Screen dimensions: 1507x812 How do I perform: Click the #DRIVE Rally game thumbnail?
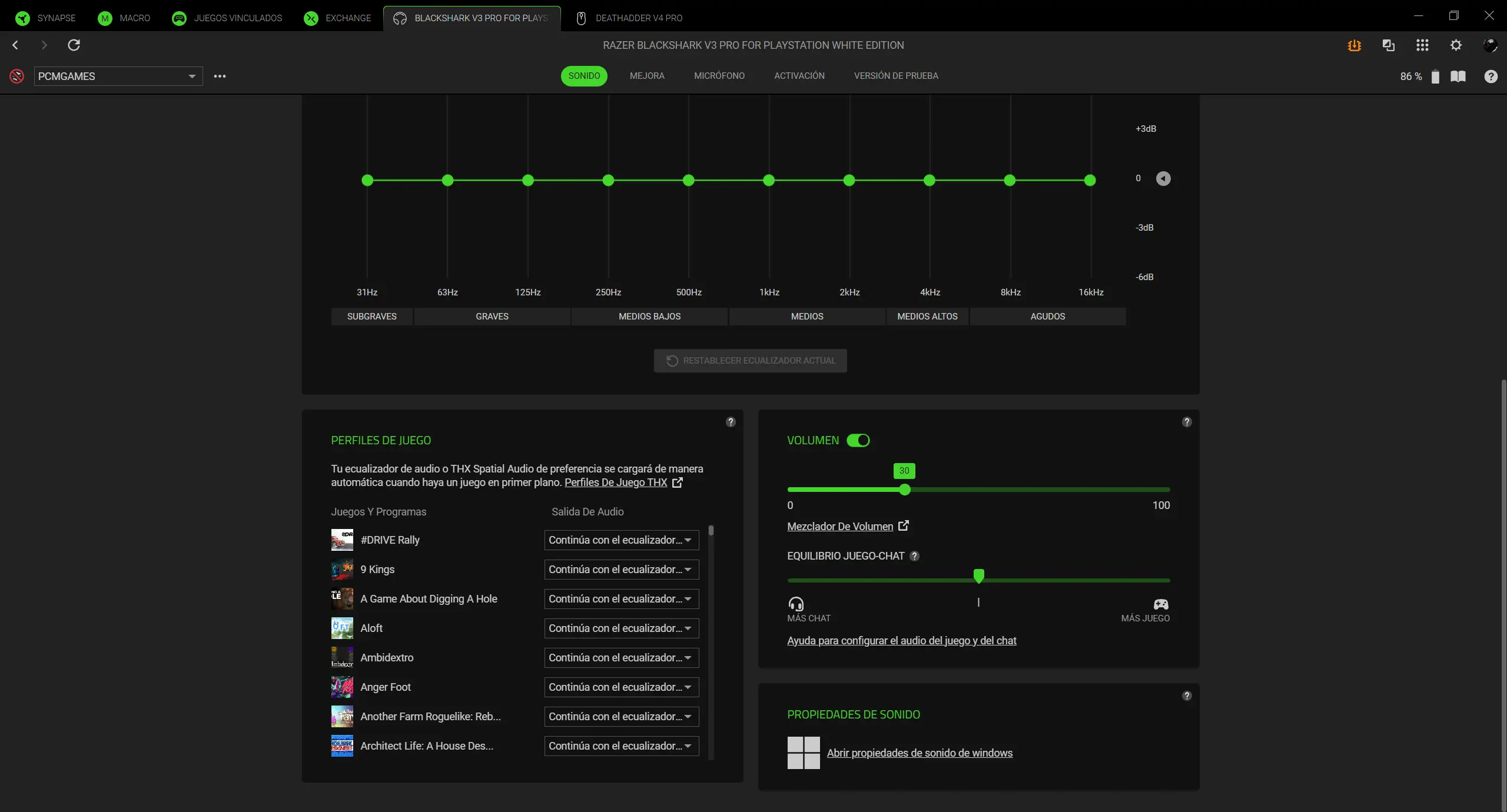click(x=342, y=540)
